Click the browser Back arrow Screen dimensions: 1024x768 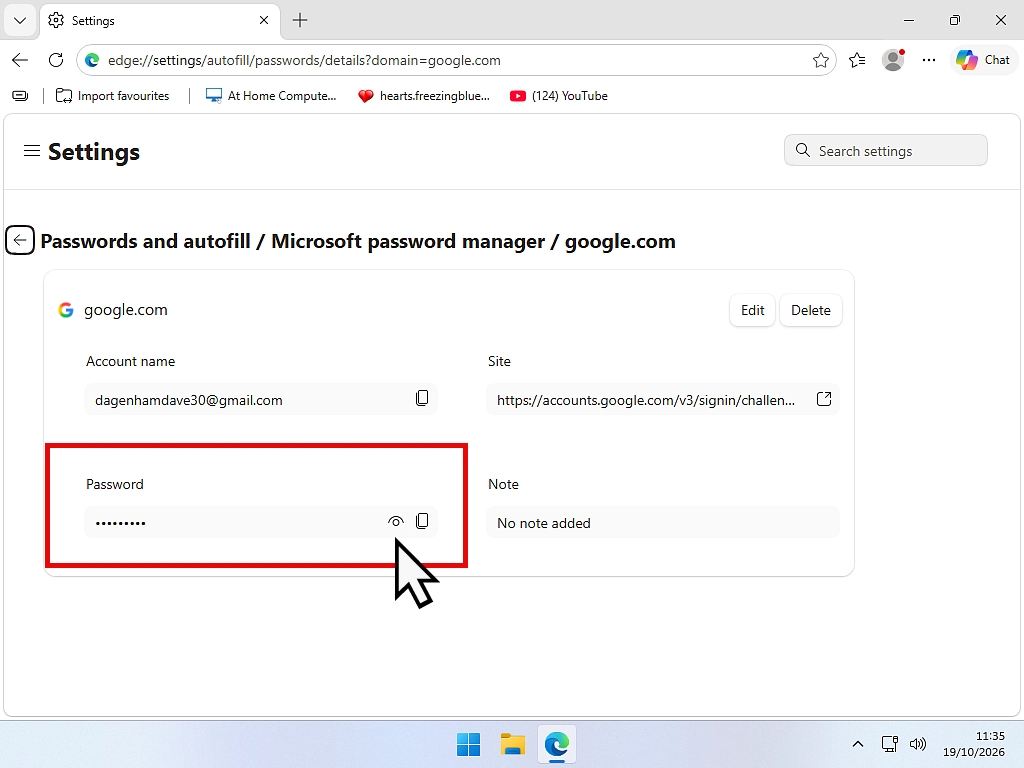click(20, 60)
